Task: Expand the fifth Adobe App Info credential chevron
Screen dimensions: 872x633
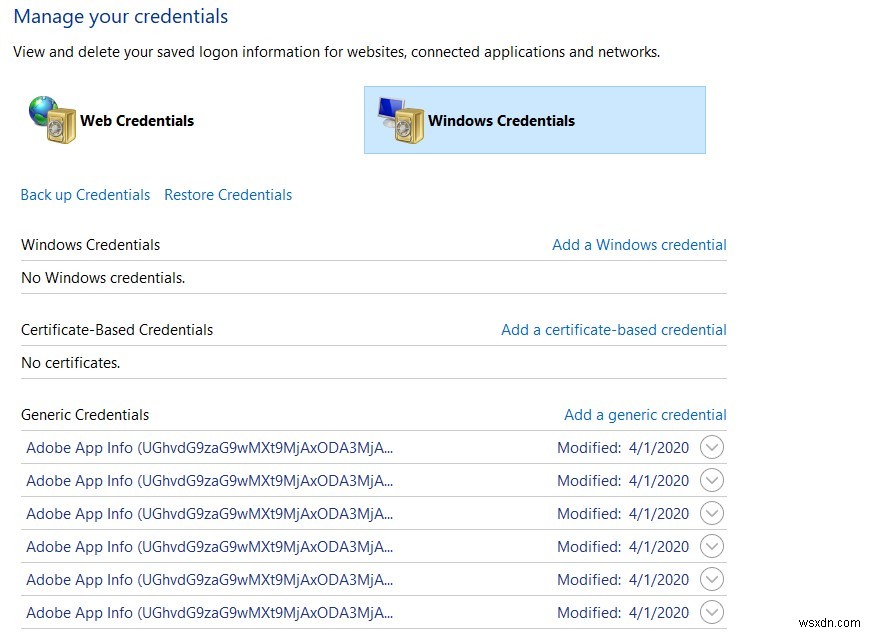Action: (712, 580)
